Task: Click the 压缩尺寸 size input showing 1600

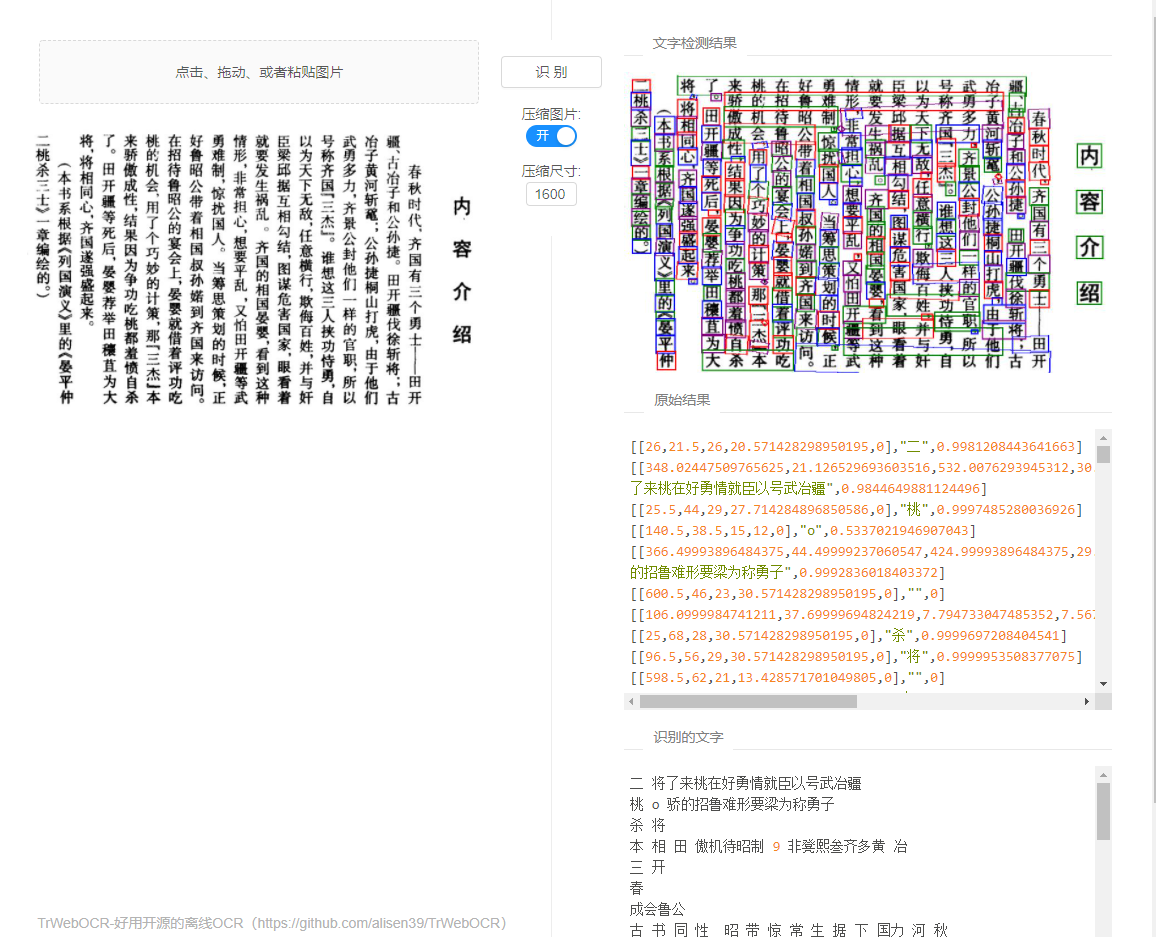Action: [x=551, y=195]
